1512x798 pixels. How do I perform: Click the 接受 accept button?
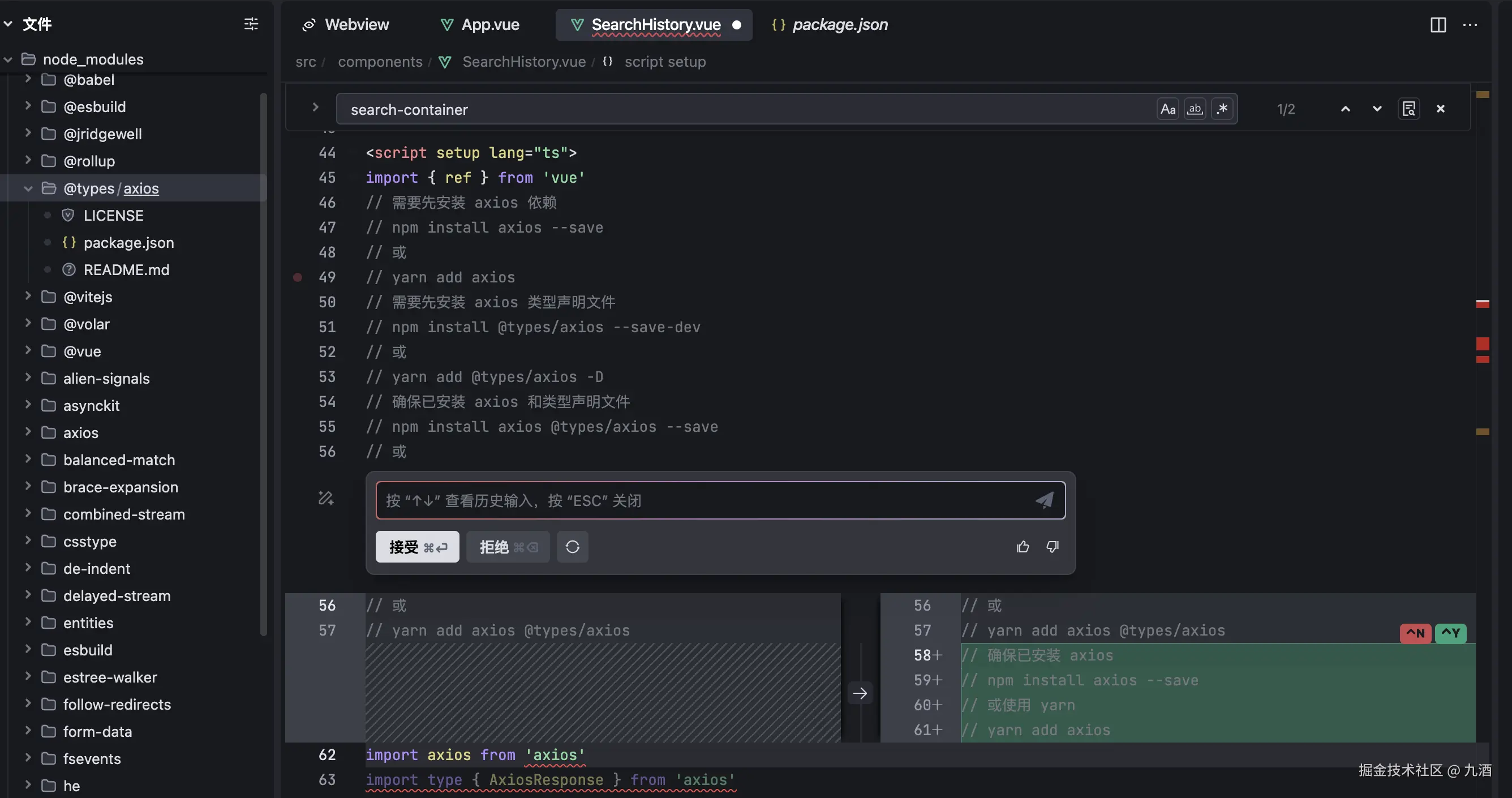[x=417, y=547]
